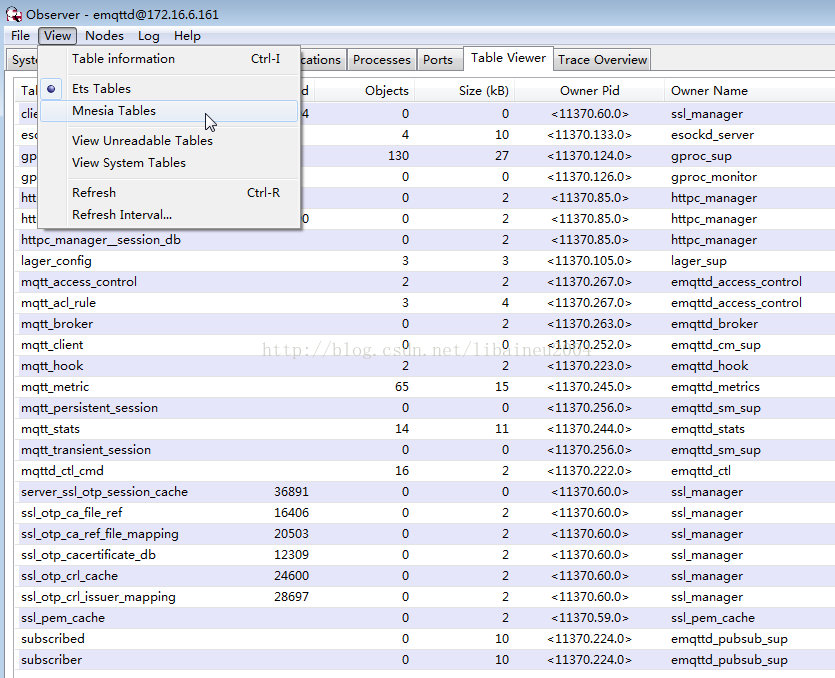
Task: Select the mqtt_client table row
Action: pyautogui.click(x=425, y=345)
